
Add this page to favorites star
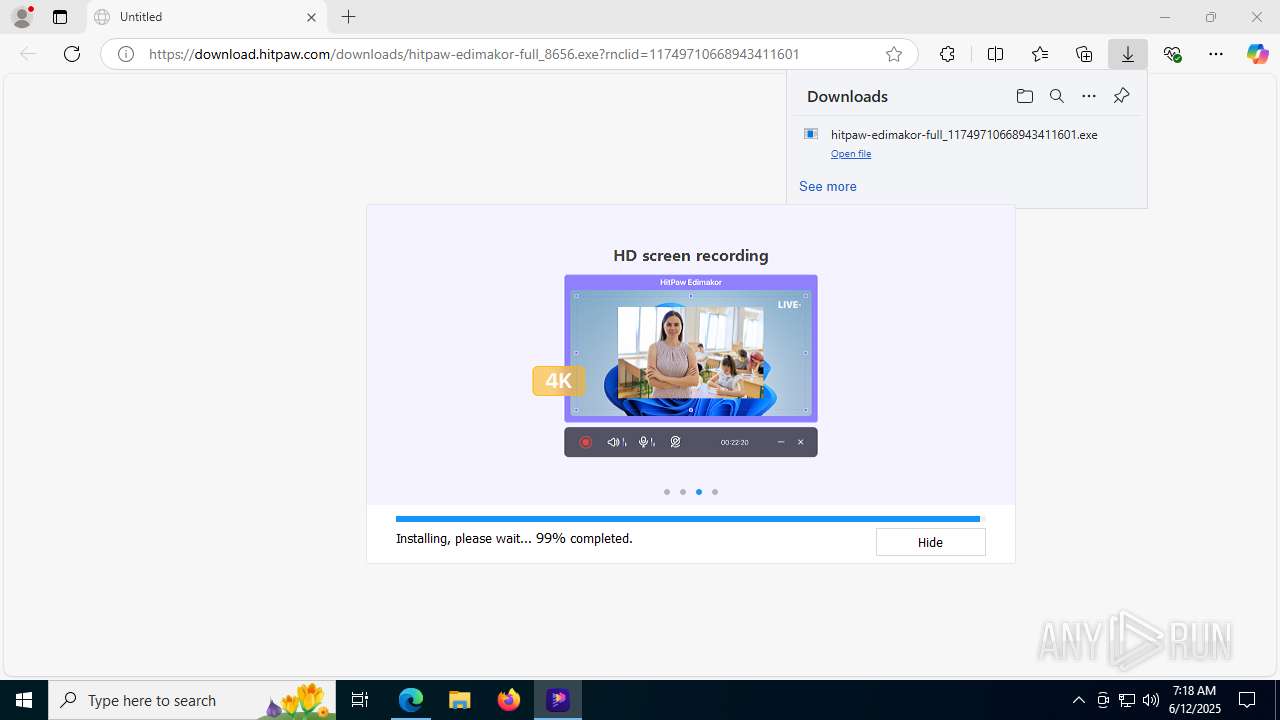tap(894, 54)
